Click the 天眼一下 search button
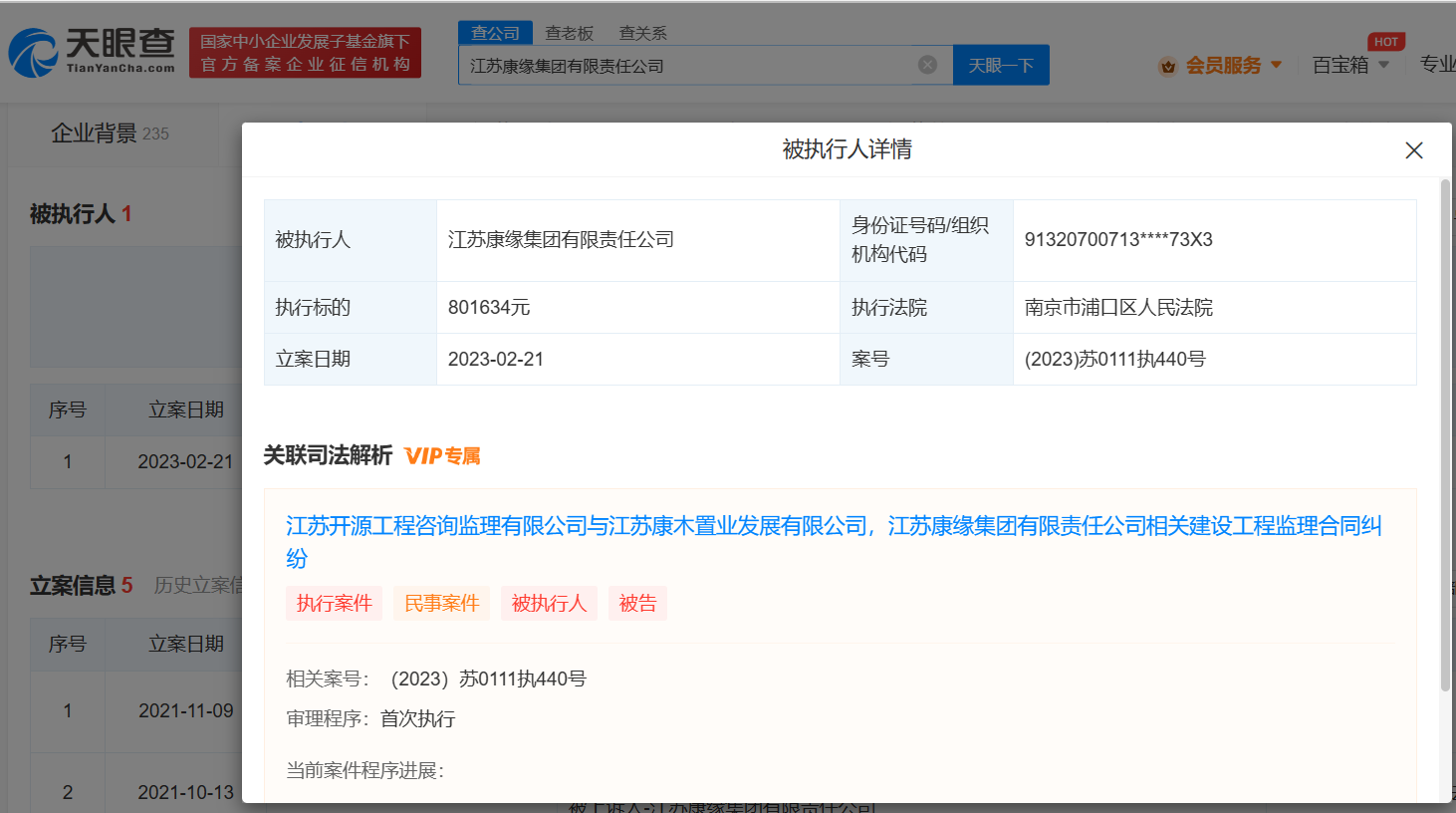This screenshot has width=1456, height=813. click(1001, 64)
